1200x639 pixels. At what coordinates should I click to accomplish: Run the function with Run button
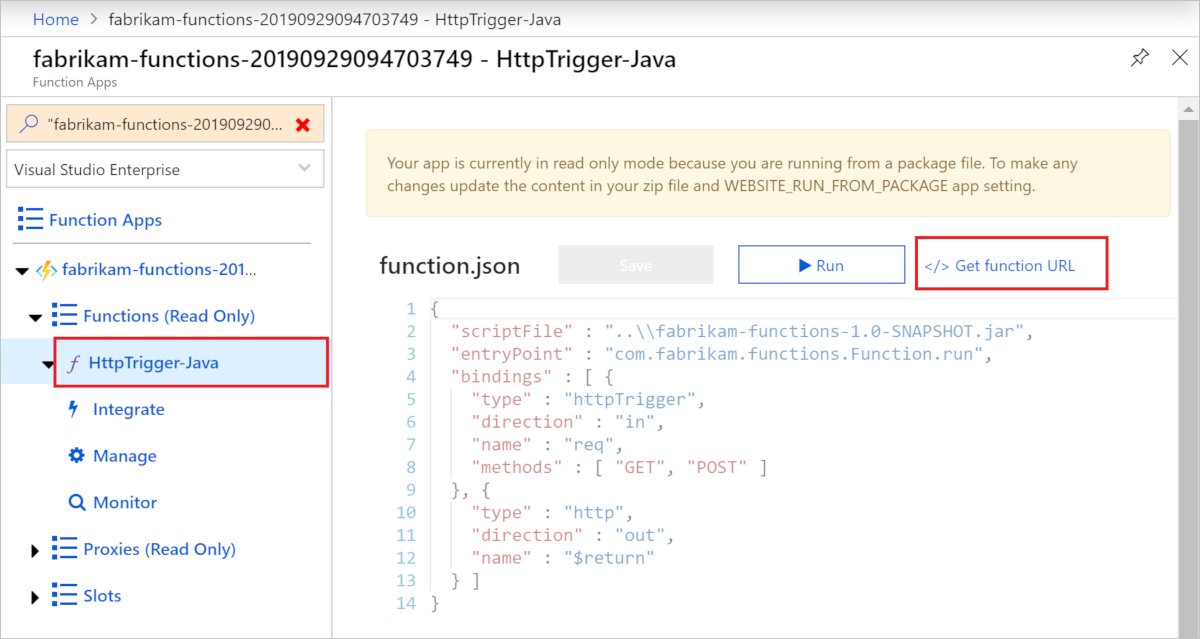coord(821,265)
